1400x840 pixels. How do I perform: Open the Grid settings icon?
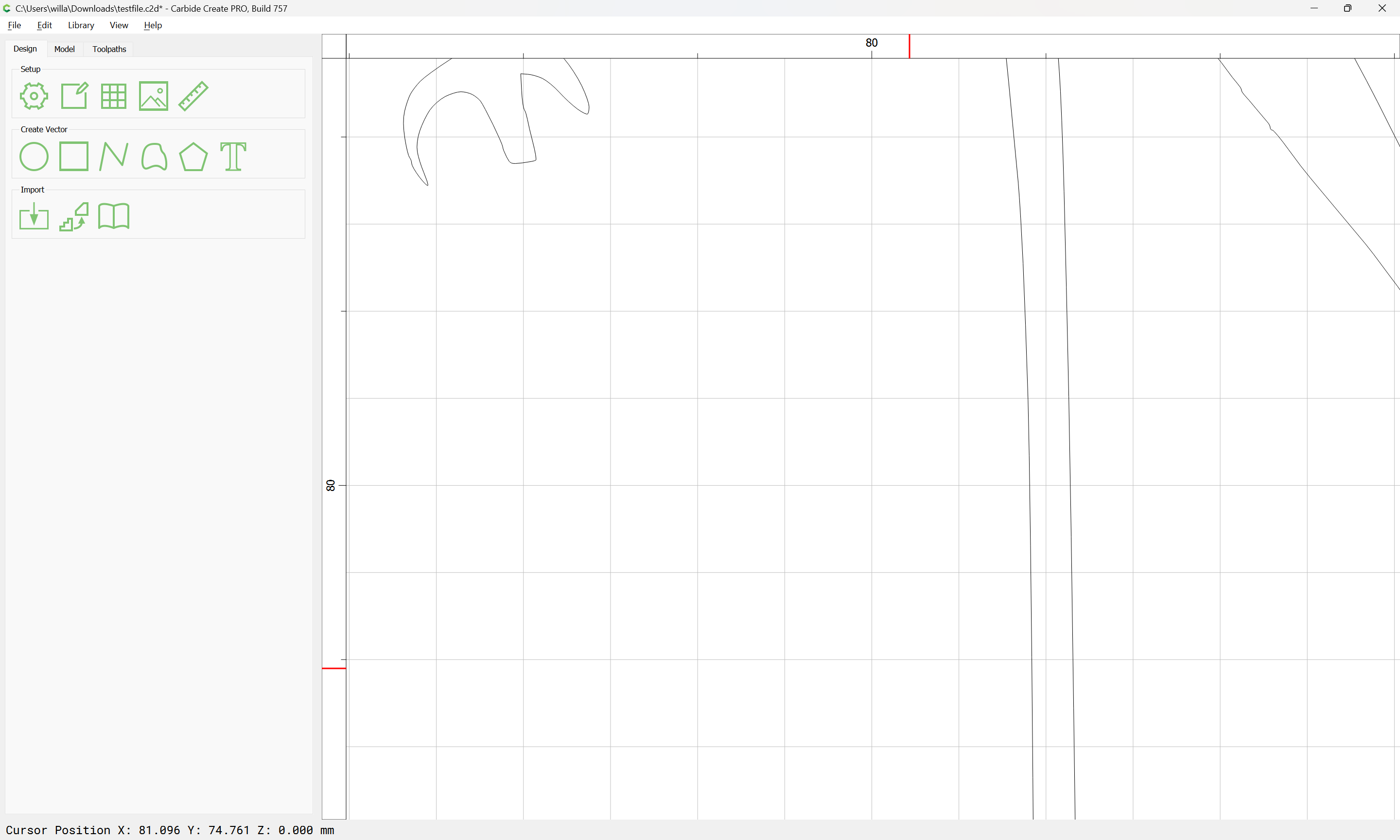(114, 96)
